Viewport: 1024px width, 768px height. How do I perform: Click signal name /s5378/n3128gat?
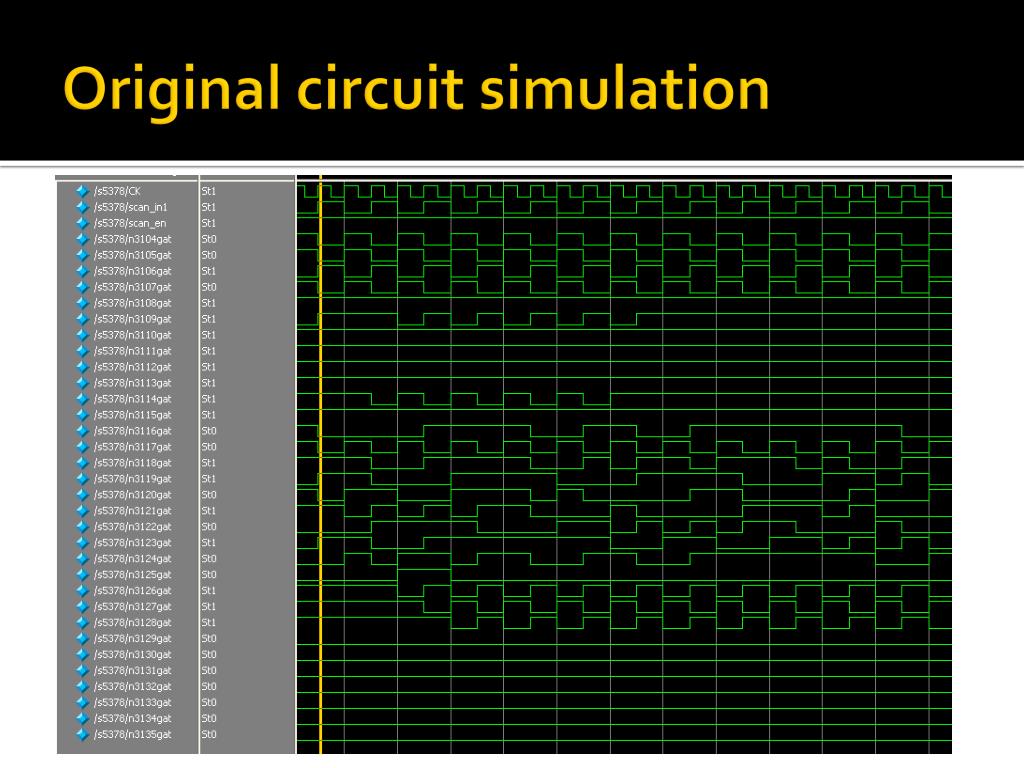[133, 623]
